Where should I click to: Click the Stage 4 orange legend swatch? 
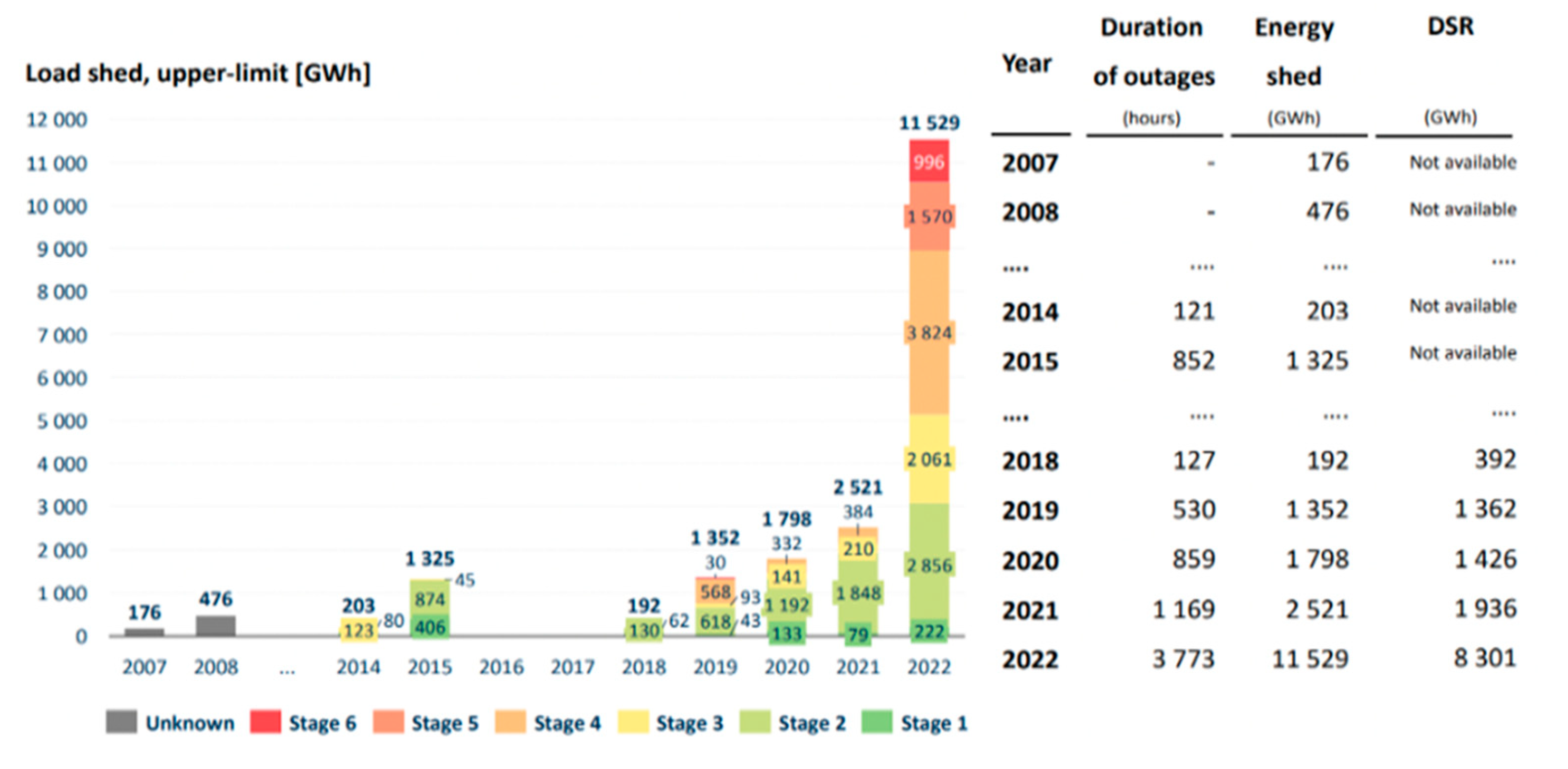click(x=510, y=722)
